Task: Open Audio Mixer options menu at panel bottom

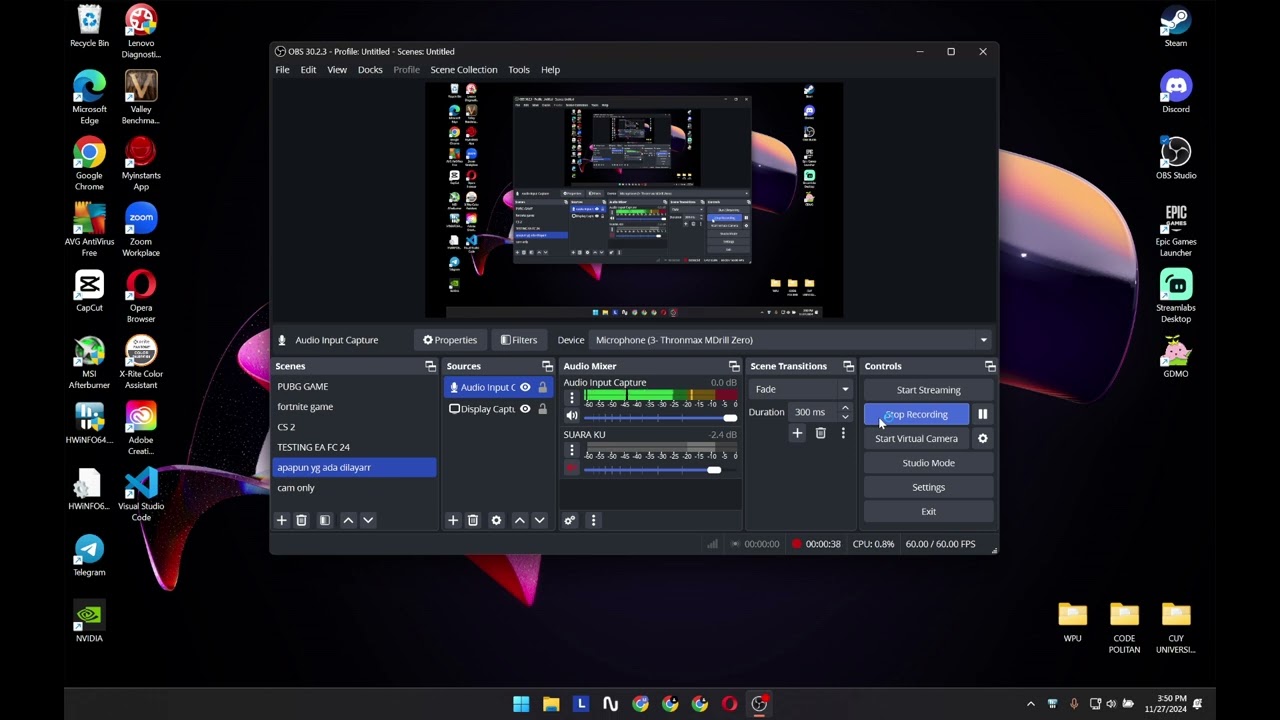Action: click(593, 520)
